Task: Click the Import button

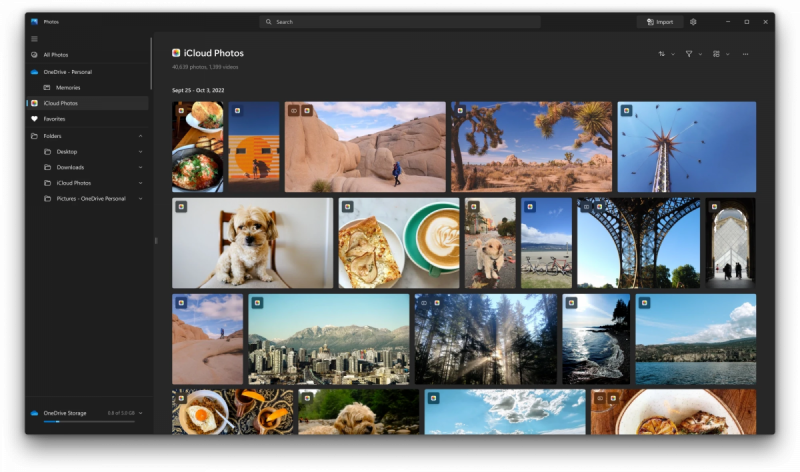Action: (661, 21)
